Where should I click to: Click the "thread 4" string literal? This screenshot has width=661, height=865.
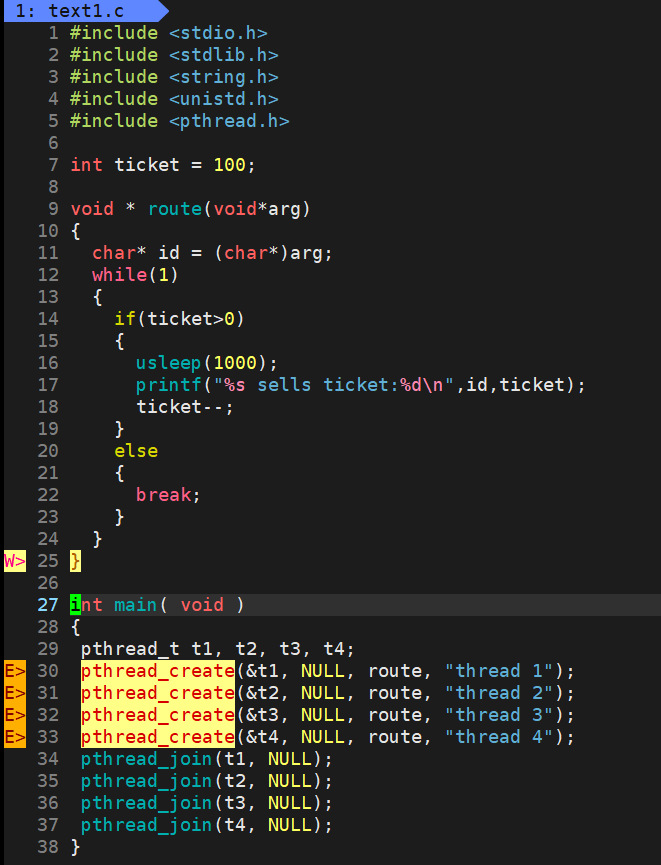click(499, 737)
